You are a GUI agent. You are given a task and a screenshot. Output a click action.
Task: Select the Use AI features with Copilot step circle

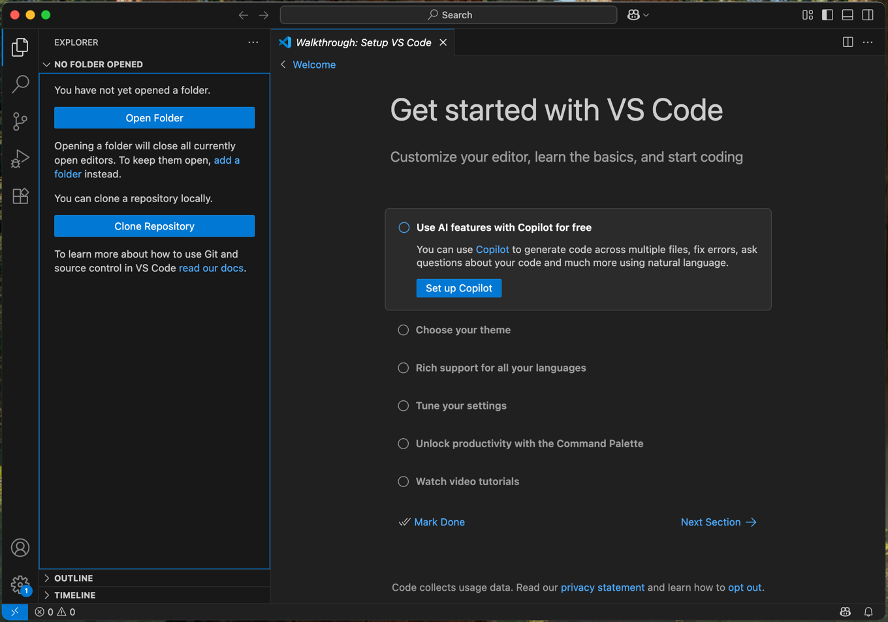tap(404, 228)
